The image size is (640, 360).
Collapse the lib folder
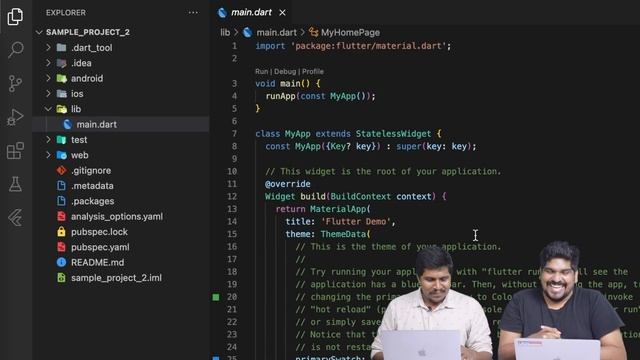point(48,109)
